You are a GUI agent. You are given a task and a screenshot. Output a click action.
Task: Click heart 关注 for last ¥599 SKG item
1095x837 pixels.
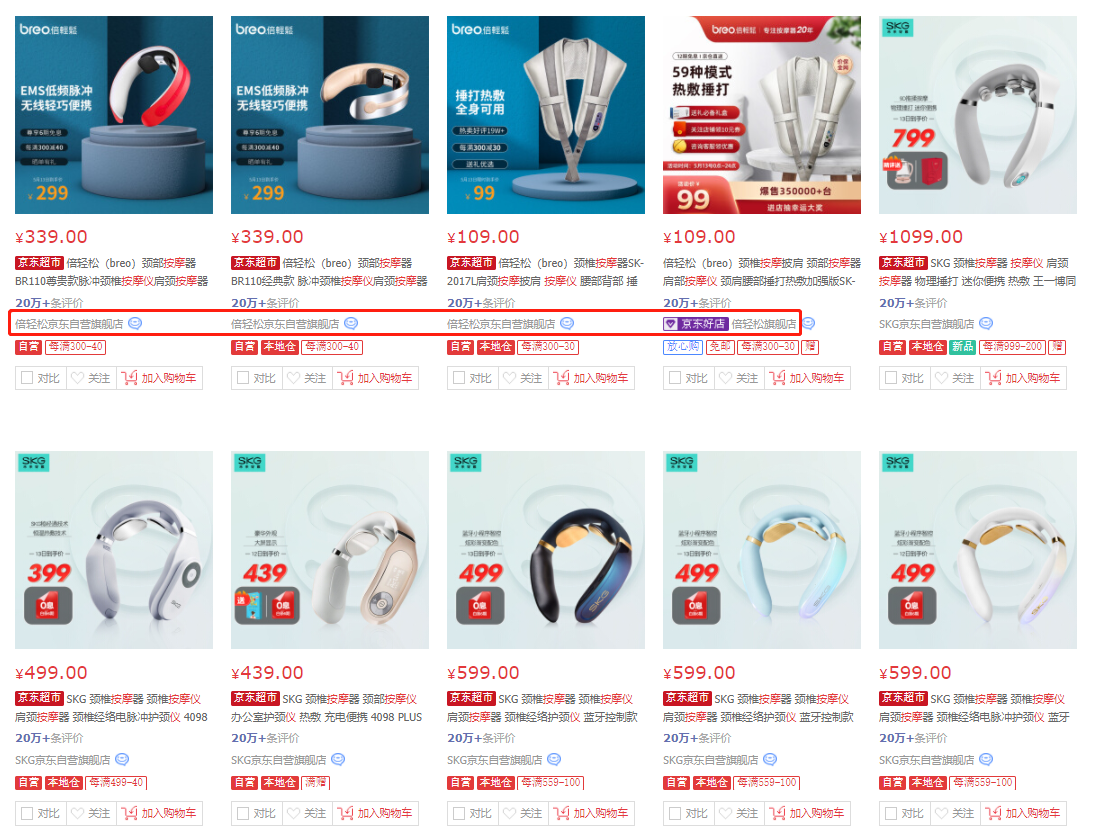coord(941,813)
